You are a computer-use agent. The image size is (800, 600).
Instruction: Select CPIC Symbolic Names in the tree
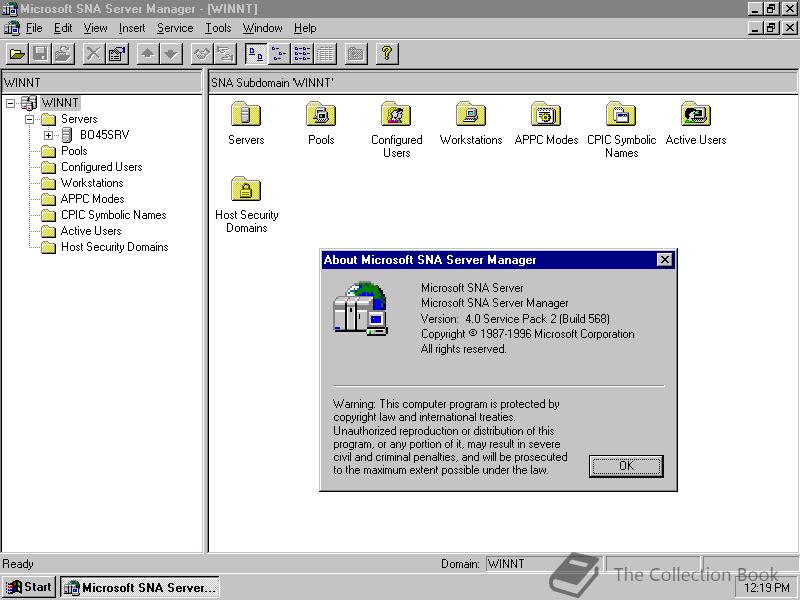(113, 215)
